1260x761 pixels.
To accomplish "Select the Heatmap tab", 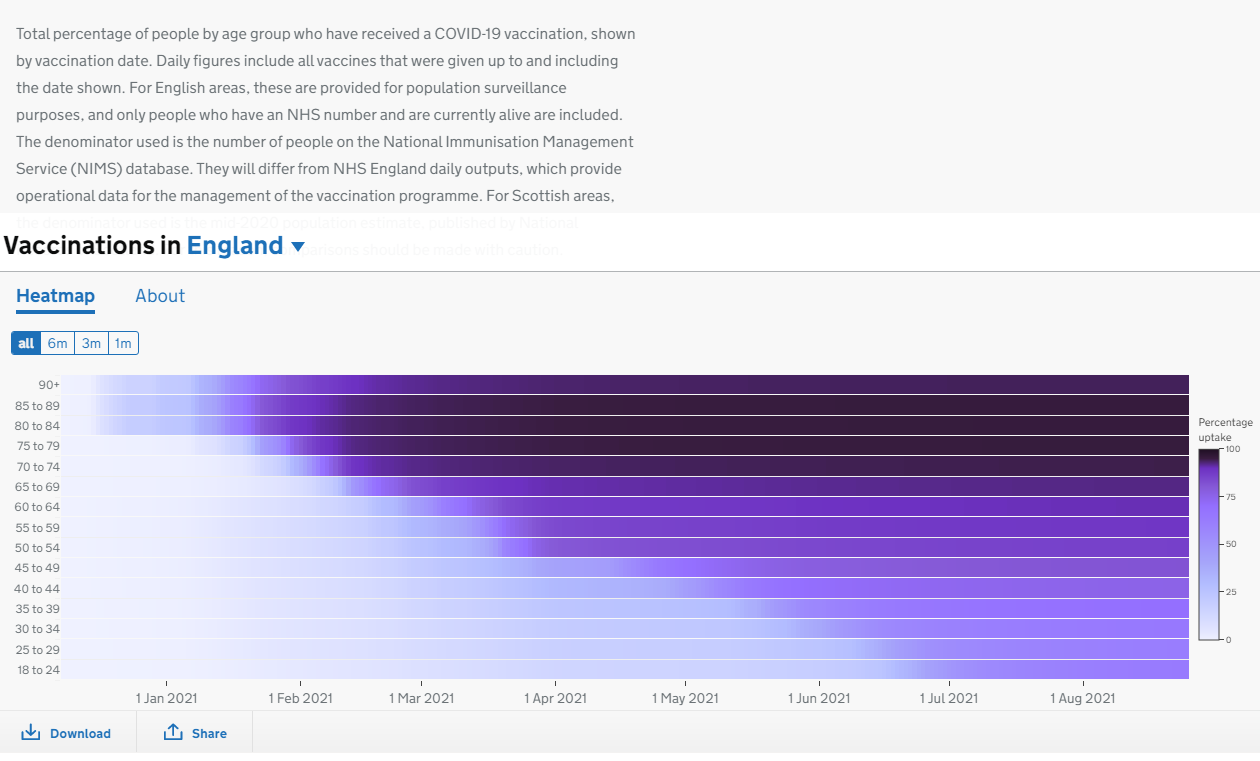I will pyautogui.click(x=55, y=296).
